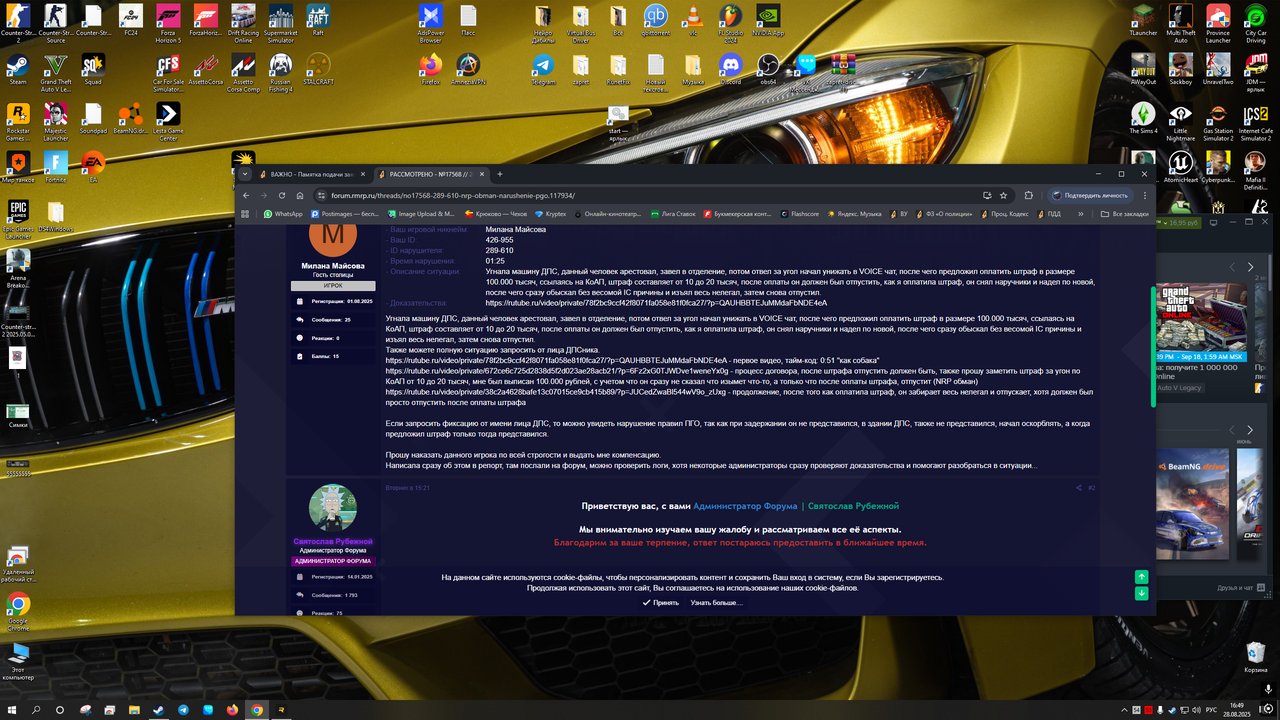
Task: Open Chrome three-dot menu
Action: pos(1144,196)
